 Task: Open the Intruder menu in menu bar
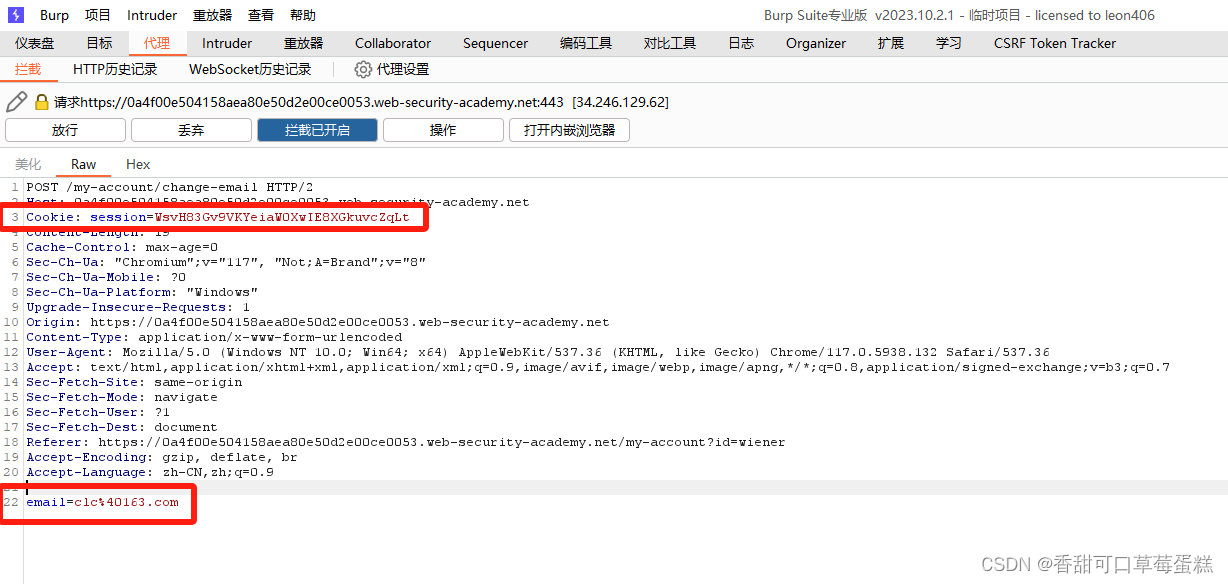point(152,15)
